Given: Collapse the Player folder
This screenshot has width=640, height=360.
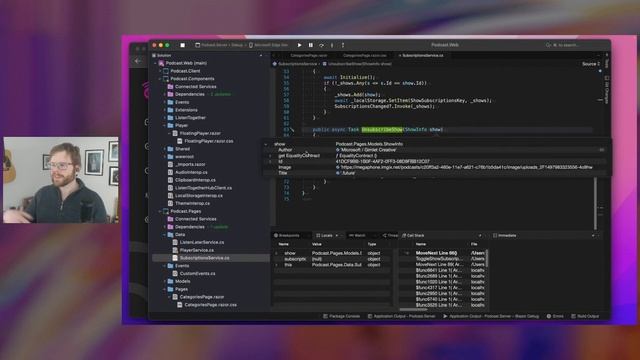Looking at the screenshot, I should pos(165,126).
